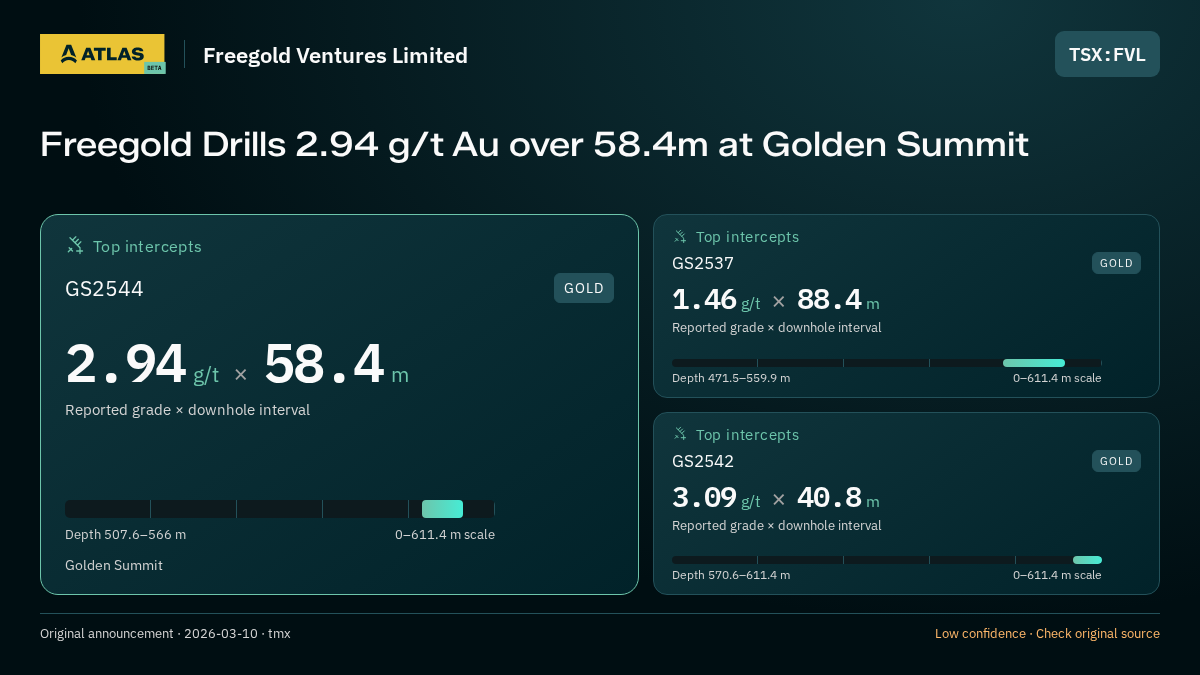This screenshot has width=1200, height=675.
Task: Click the Depth 471.5–559.9 m label
Action: [x=731, y=378]
